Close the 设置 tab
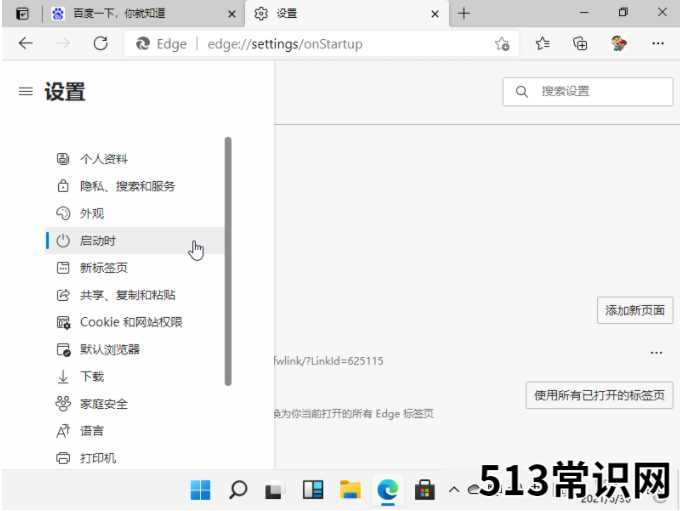This screenshot has width=680, height=511. tap(435, 14)
